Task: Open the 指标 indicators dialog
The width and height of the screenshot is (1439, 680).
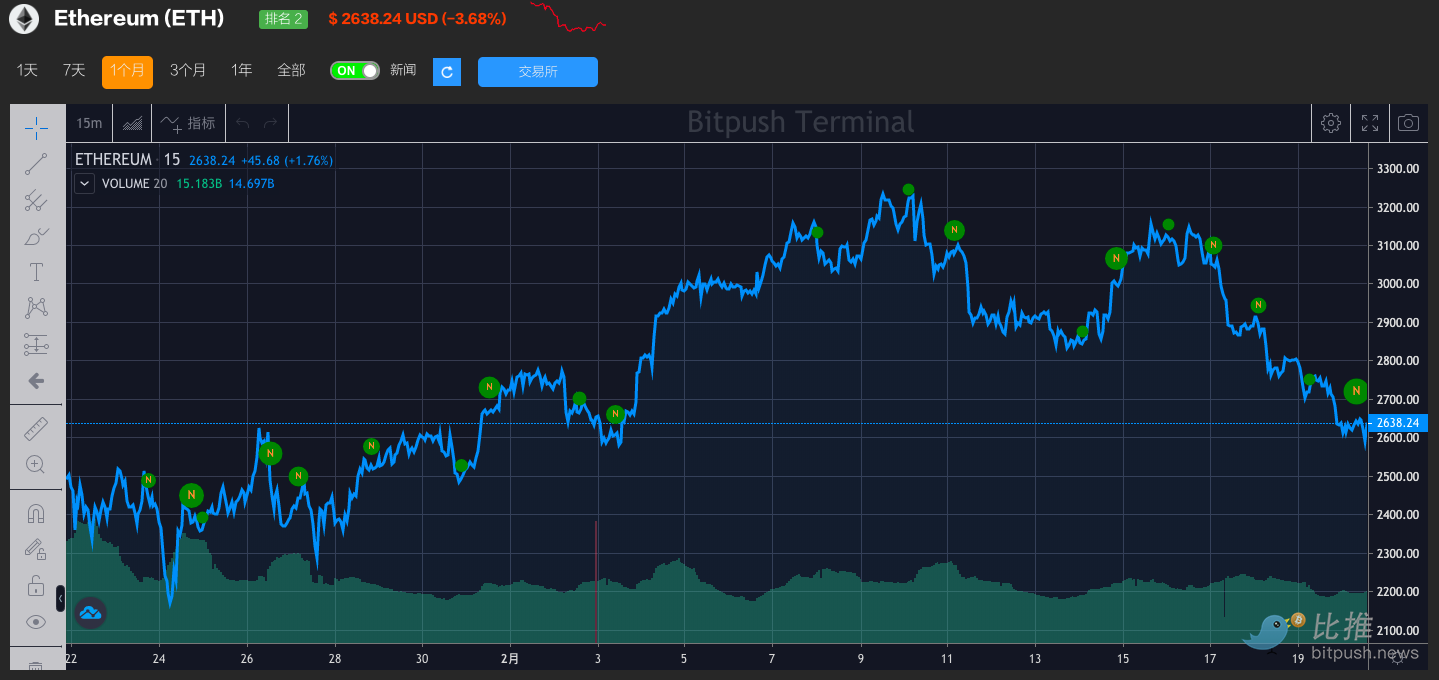Action: point(186,122)
